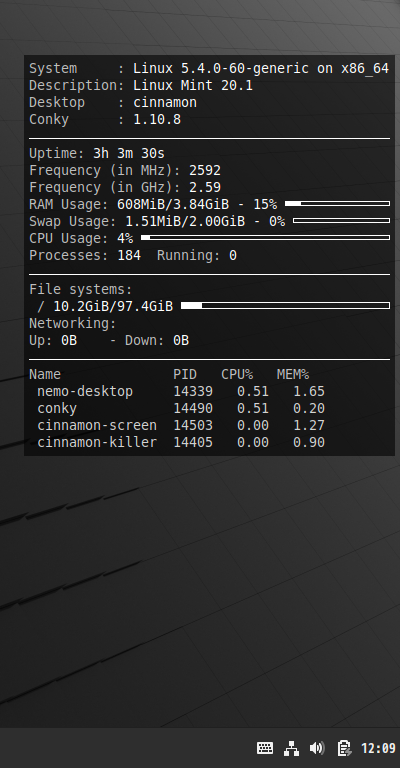The image size is (400, 768).
Task: Click PID 14339 in the process list
Action: 193,391
